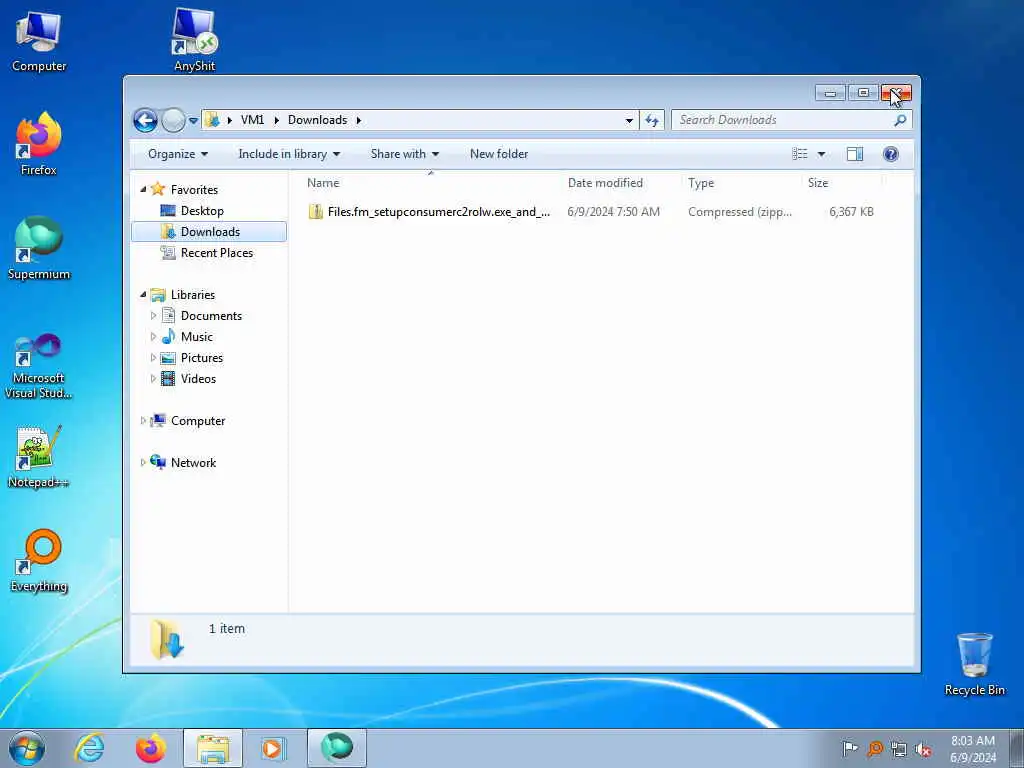Click the muted volume tray icon

[x=923, y=749]
